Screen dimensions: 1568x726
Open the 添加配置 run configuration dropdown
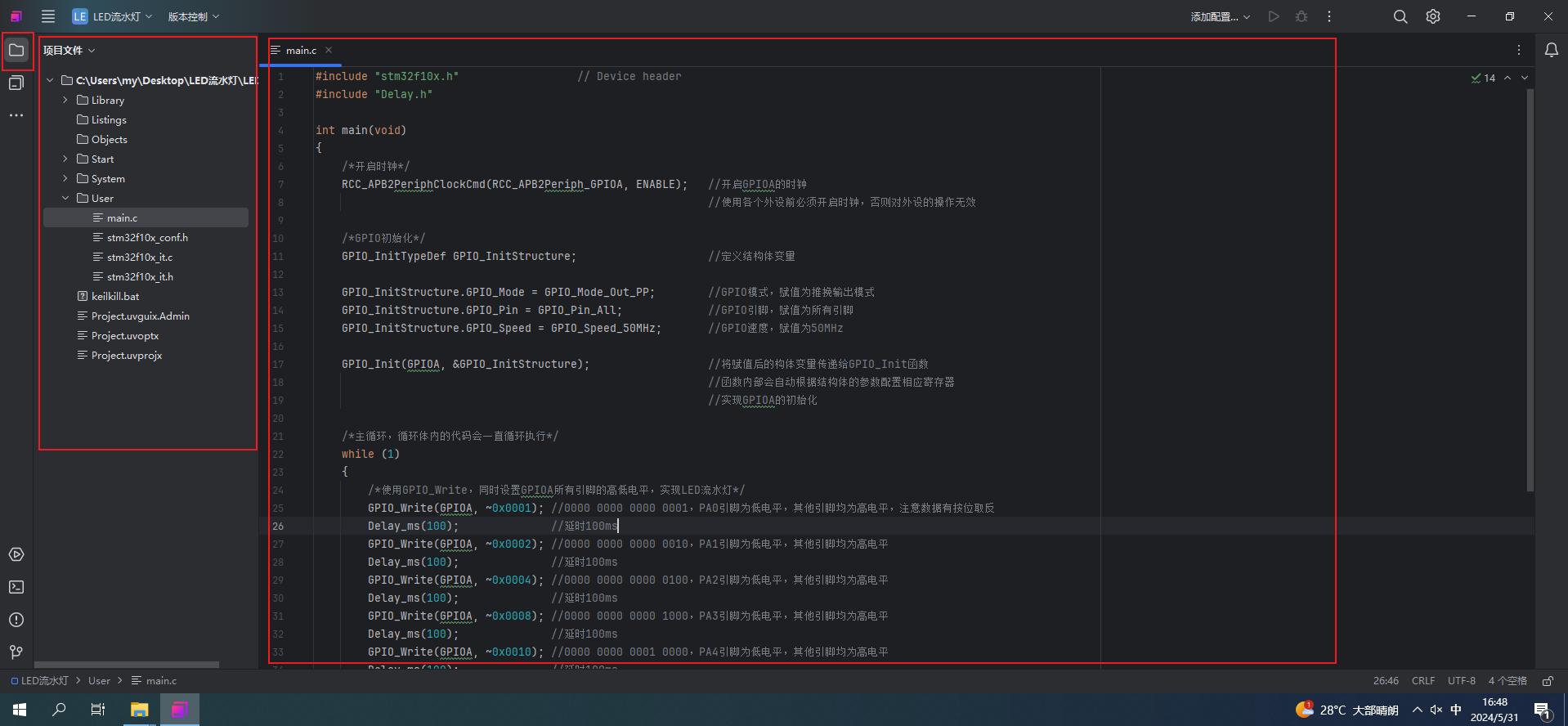point(1220,16)
